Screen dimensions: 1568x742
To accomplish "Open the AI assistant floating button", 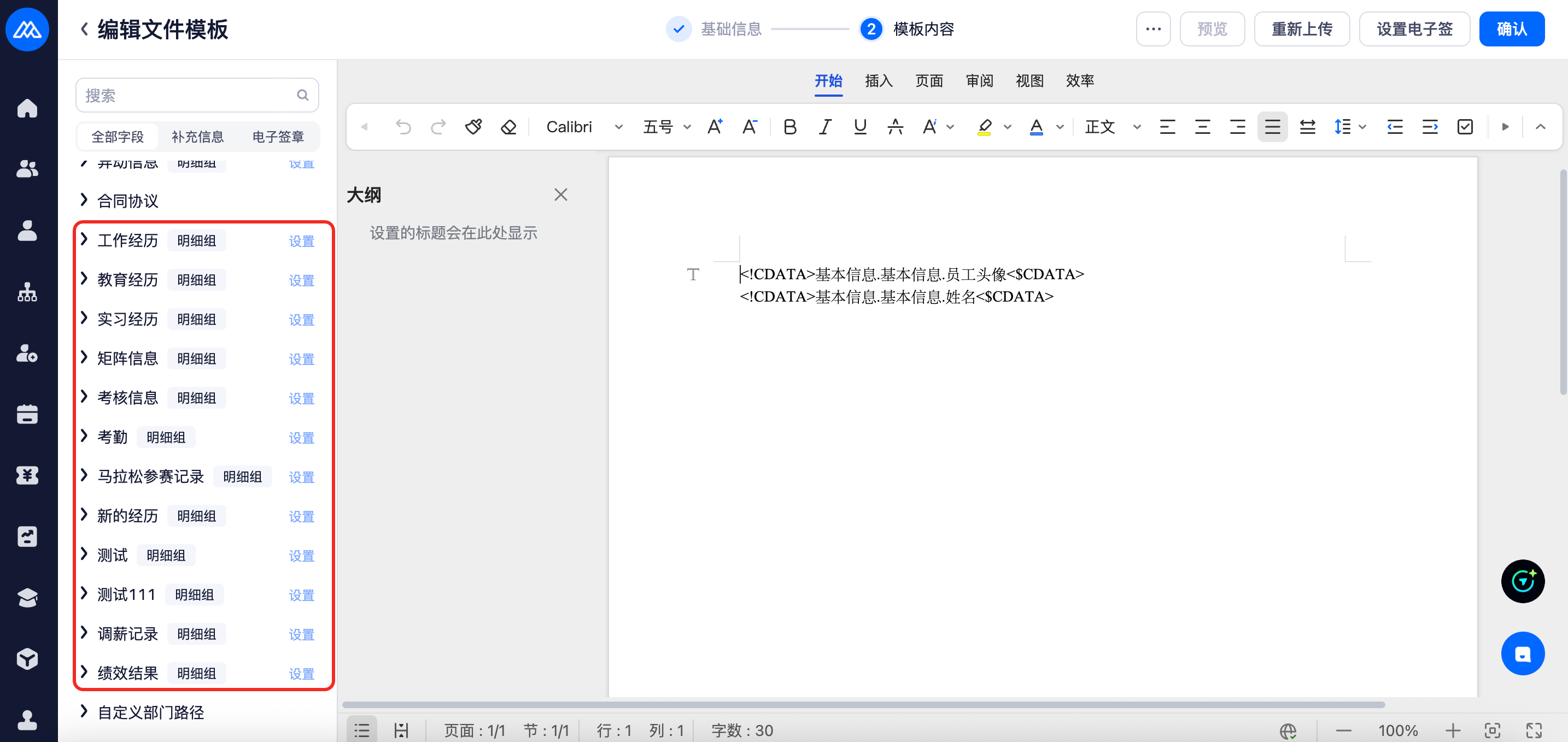I will click(x=1522, y=581).
